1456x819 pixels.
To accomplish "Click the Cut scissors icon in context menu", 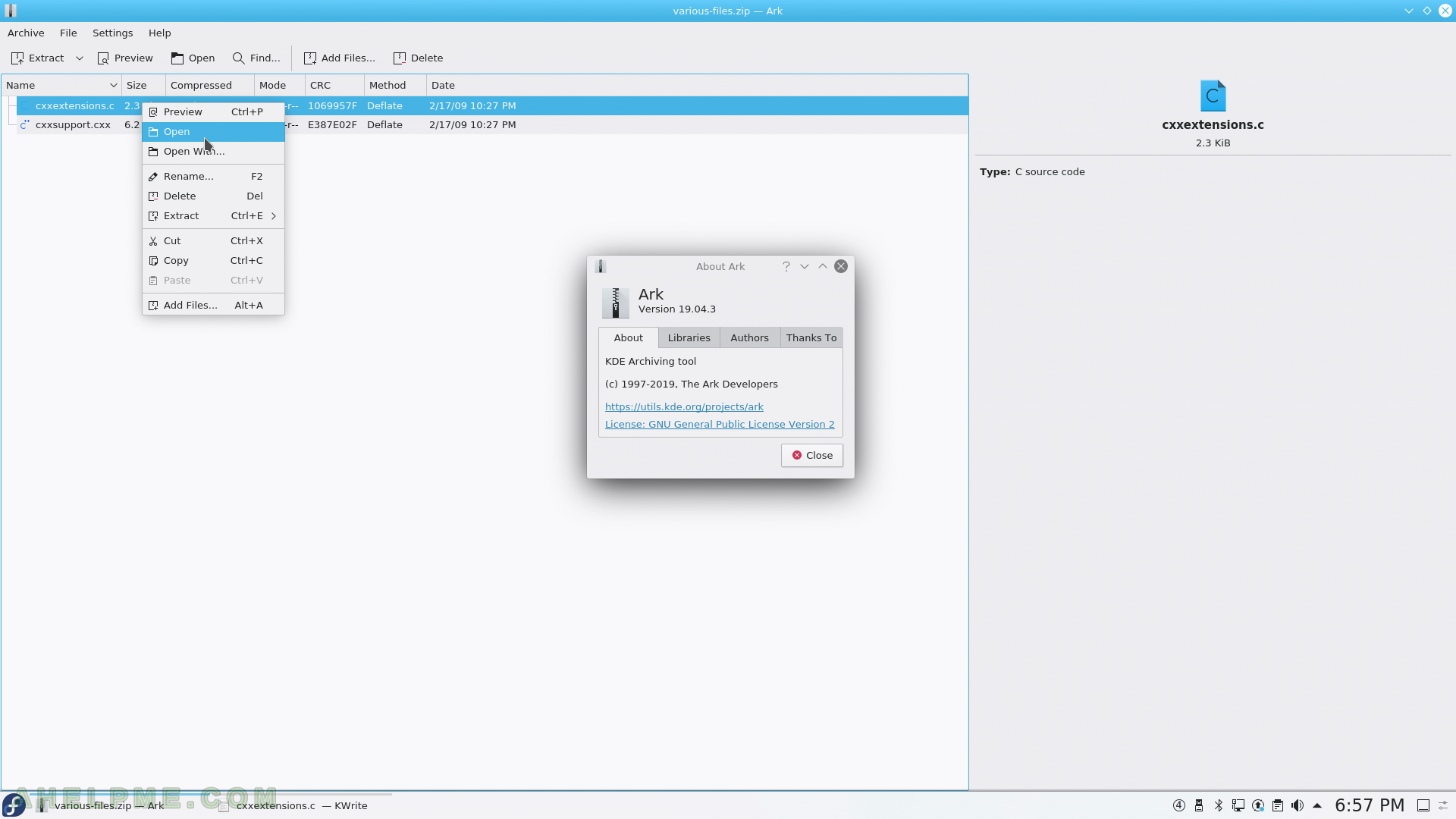I will click(153, 241).
